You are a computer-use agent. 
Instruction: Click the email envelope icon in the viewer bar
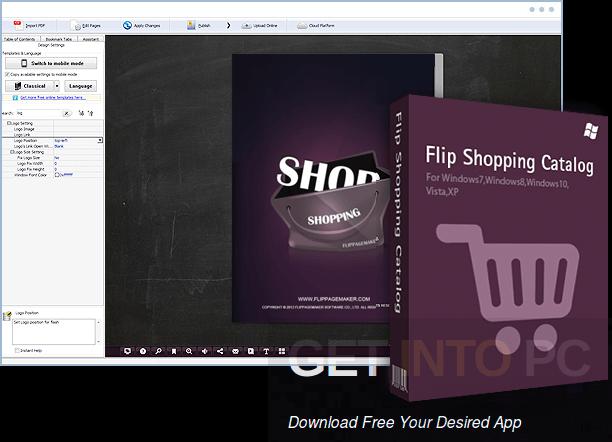click(x=235, y=351)
